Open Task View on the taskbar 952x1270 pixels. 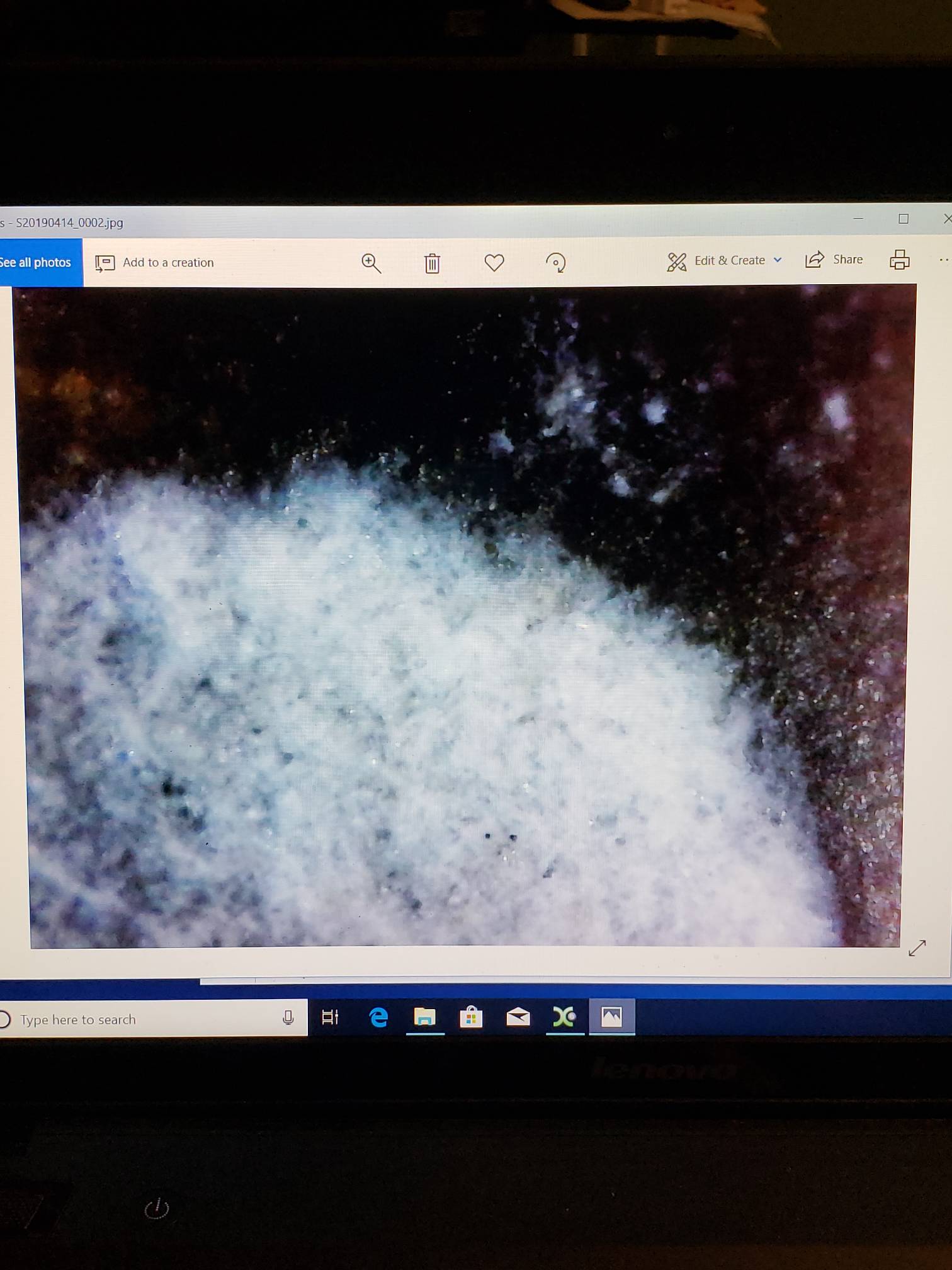(330, 1017)
